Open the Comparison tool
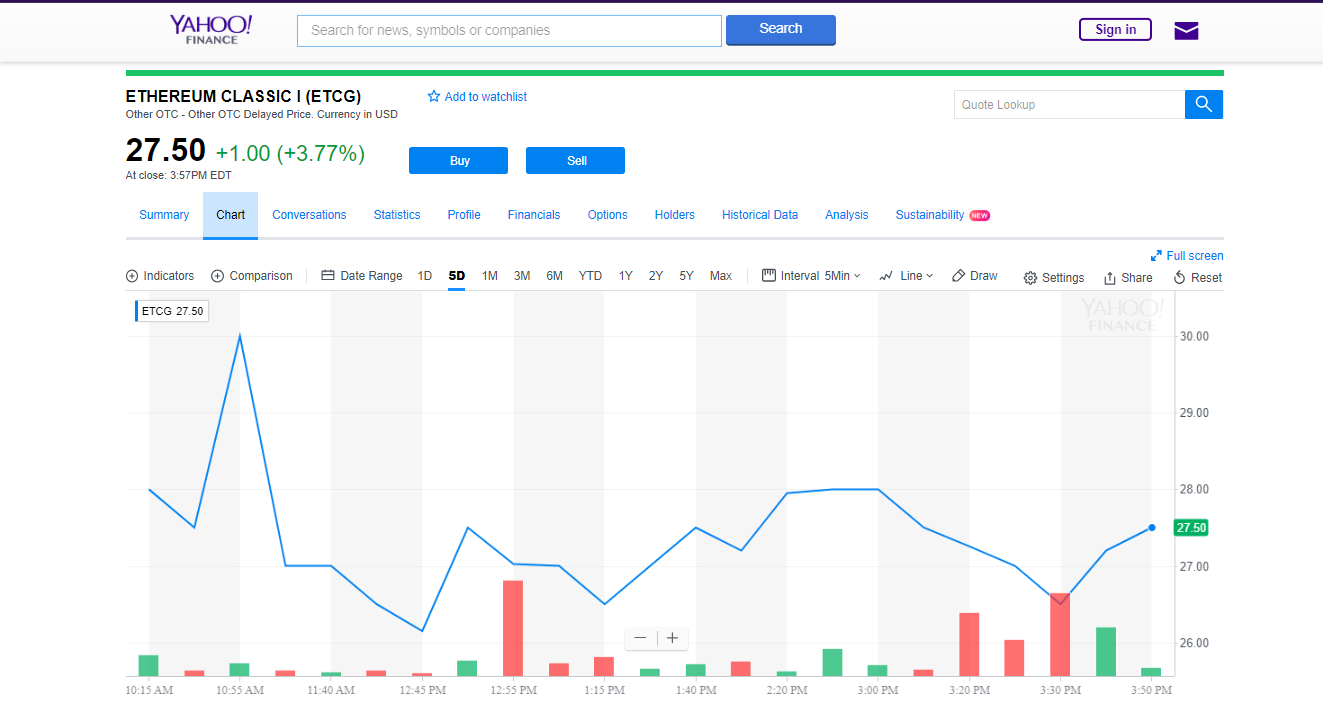Screen dimensions: 1323x715 click(x=252, y=276)
